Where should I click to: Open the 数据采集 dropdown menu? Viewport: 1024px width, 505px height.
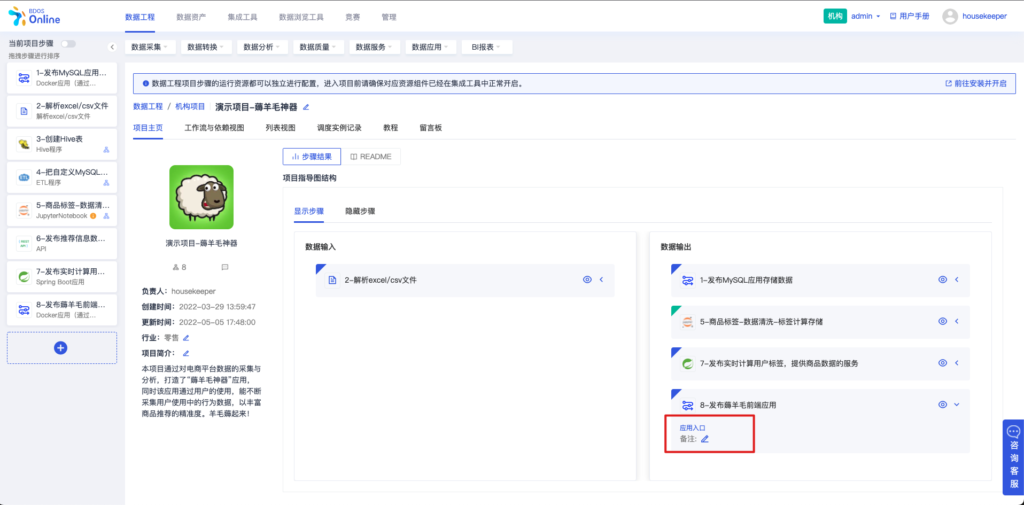coord(150,47)
